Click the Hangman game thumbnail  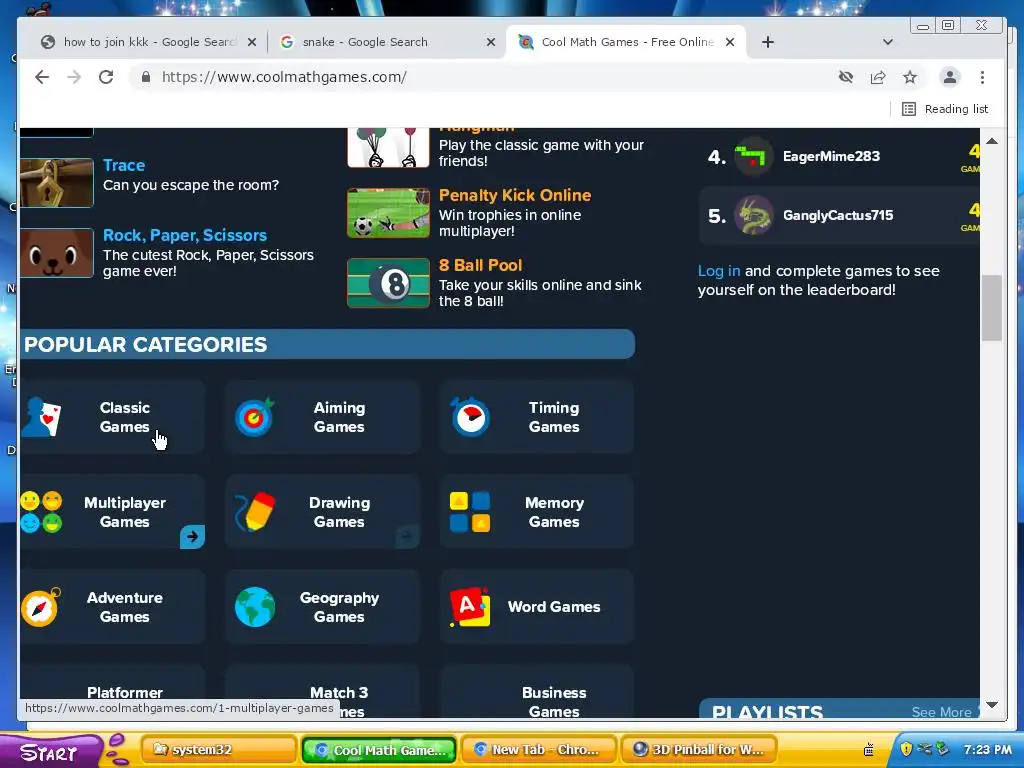pos(389,147)
